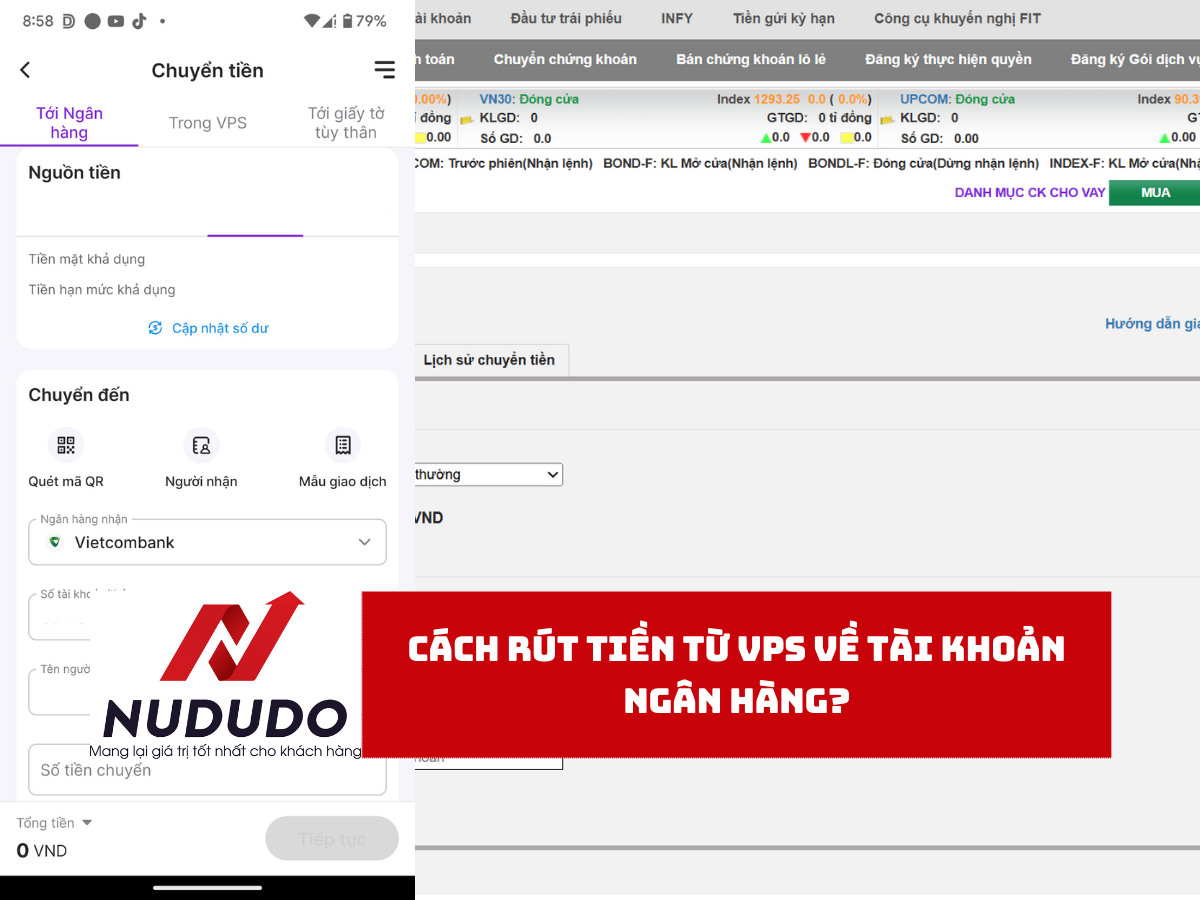Click the UPCOM index label
The width and height of the screenshot is (1200, 900).
(x=925, y=99)
